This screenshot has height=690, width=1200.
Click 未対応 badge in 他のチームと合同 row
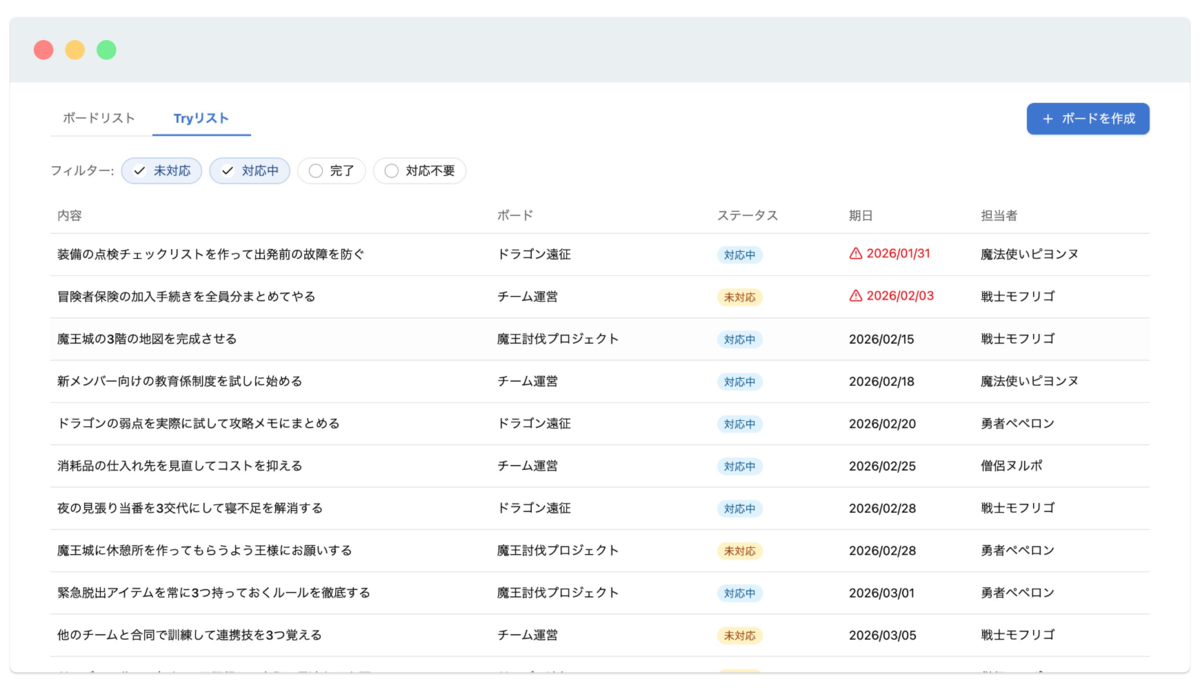(740, 635)
